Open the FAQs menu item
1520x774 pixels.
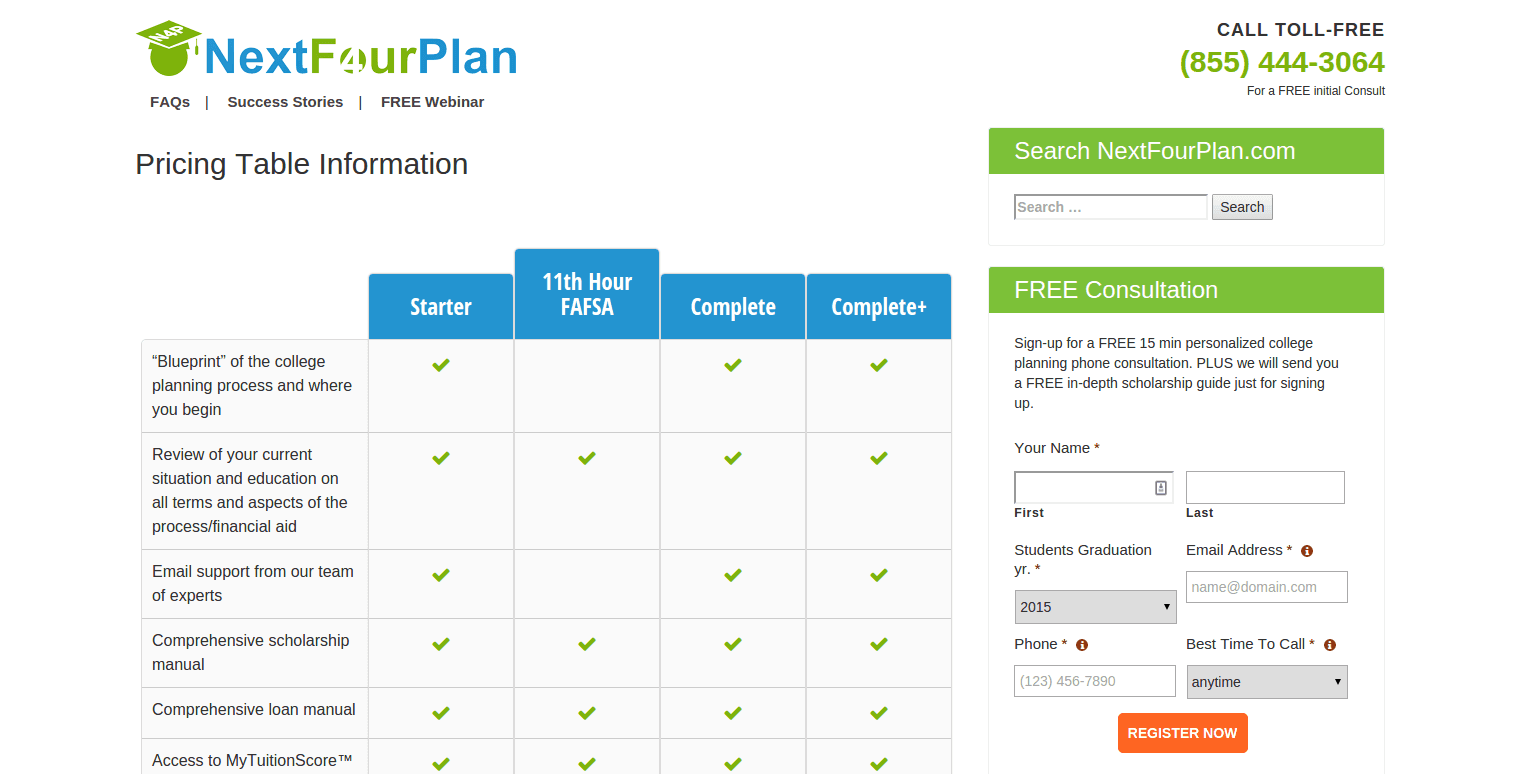[x=170, y=101]
